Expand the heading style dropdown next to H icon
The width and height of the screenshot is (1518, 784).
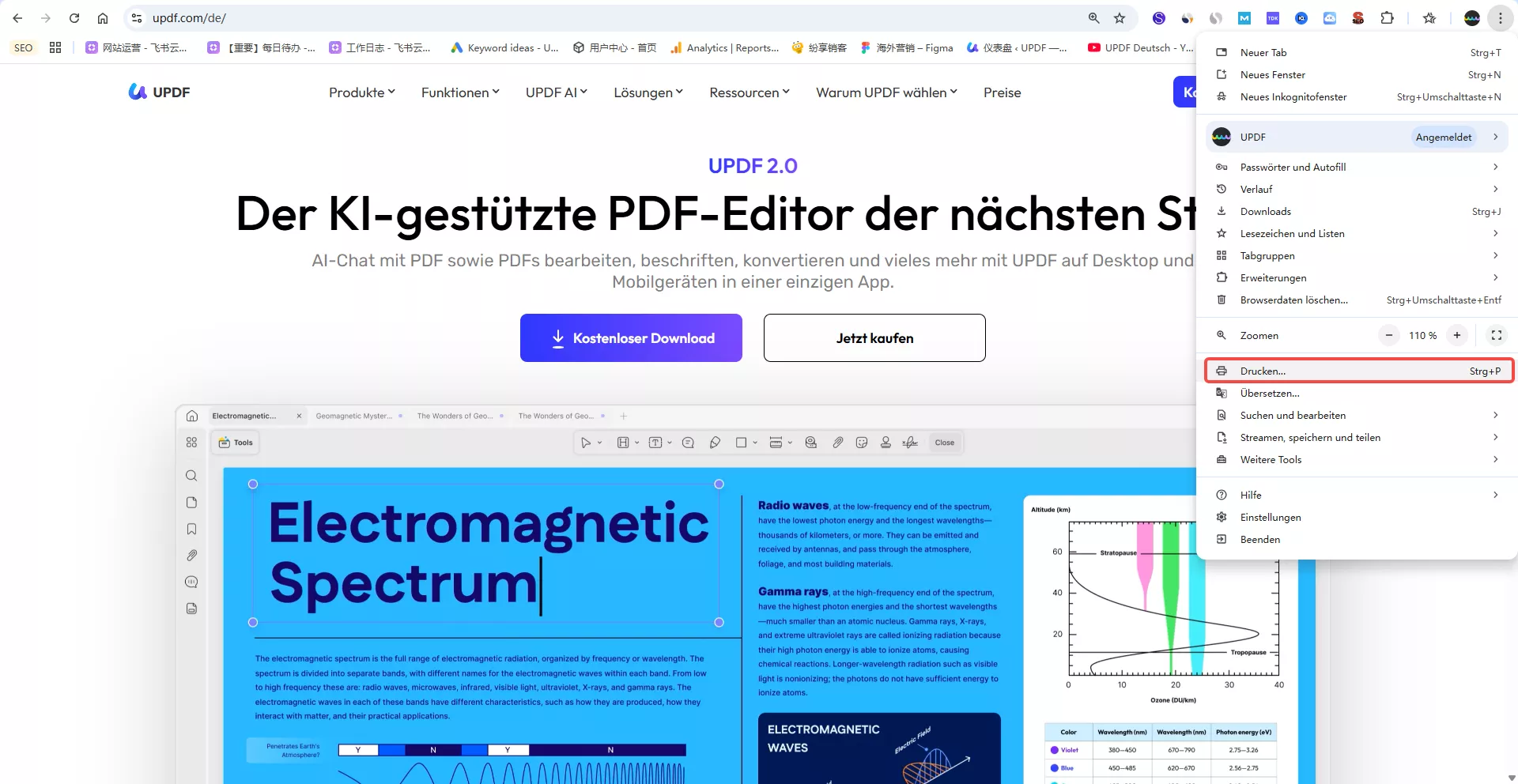click(636, 443)
